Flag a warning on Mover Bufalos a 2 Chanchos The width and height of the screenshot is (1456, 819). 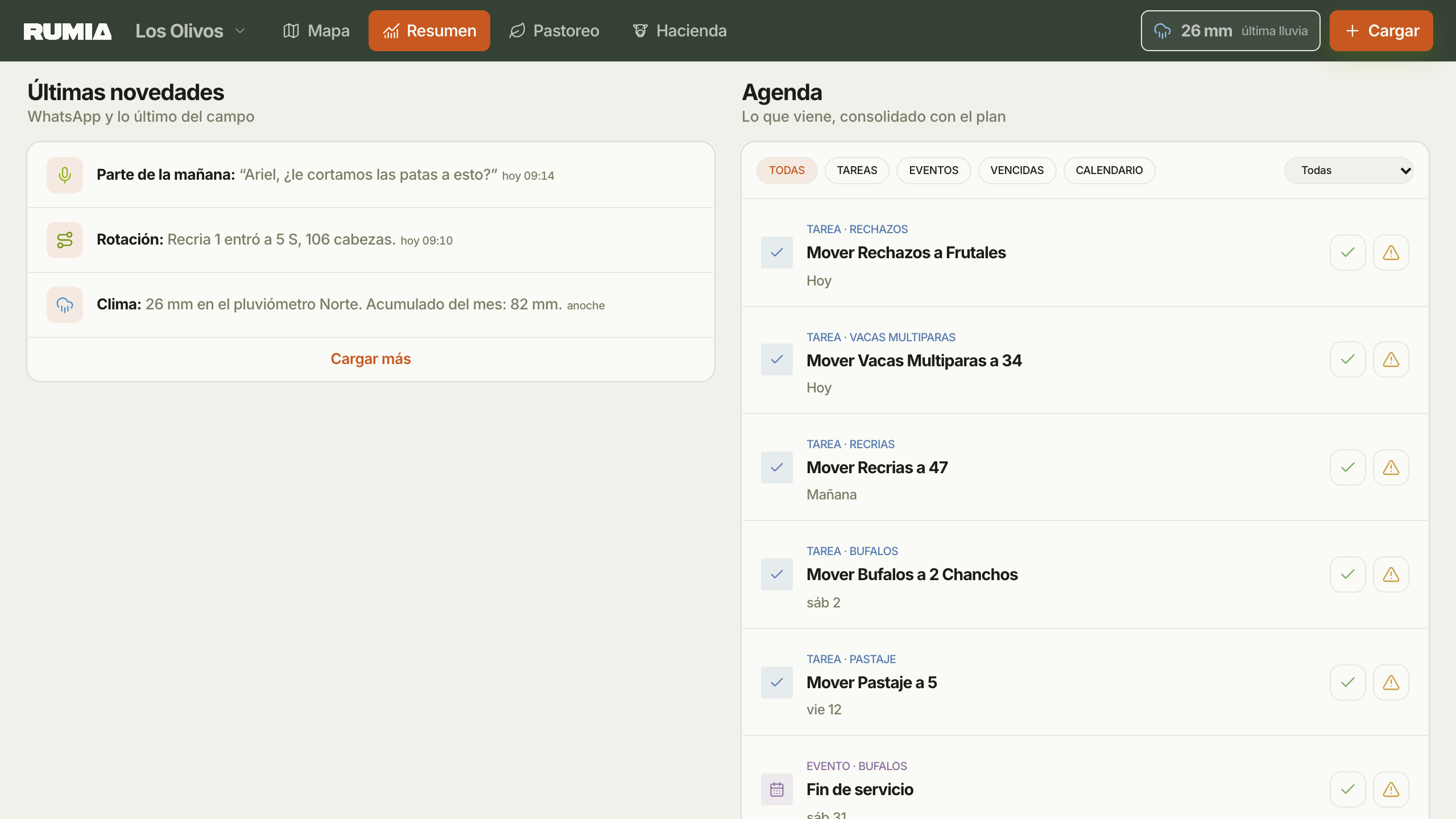(x=1391, y=574)
